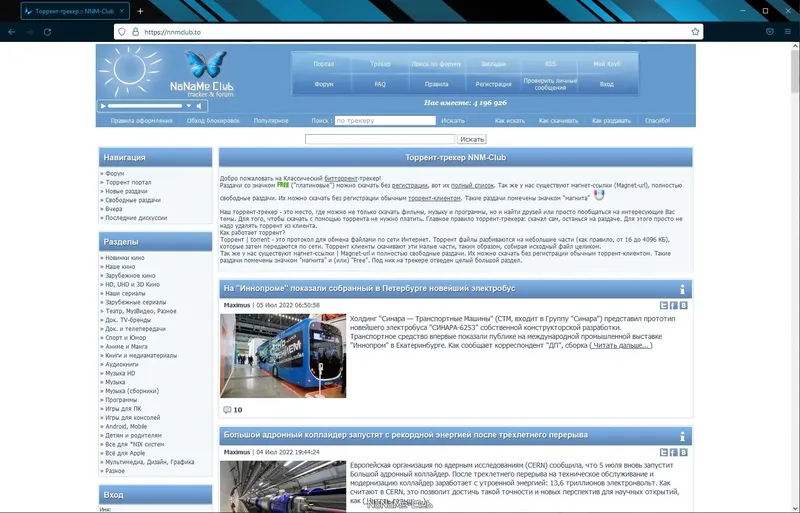Open Свободные раздачи in Навигация
The width and height of the screenshot is (800, 513).
click(x=133, y=200)
